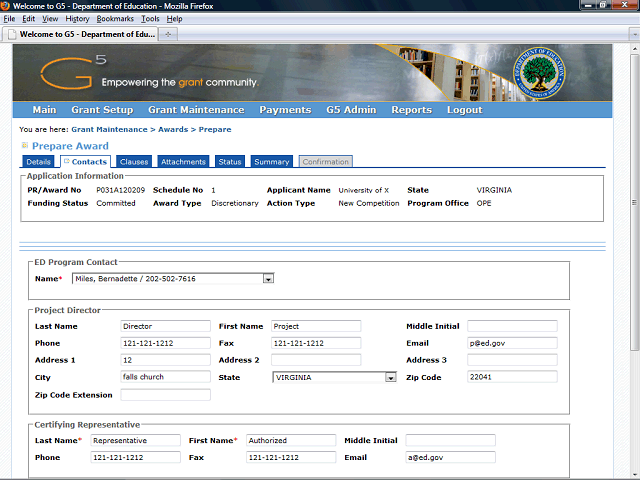The height and width of the screenshot is (480, 640).
Task: Open the Bookmarks menu
Action: [115, 19]
